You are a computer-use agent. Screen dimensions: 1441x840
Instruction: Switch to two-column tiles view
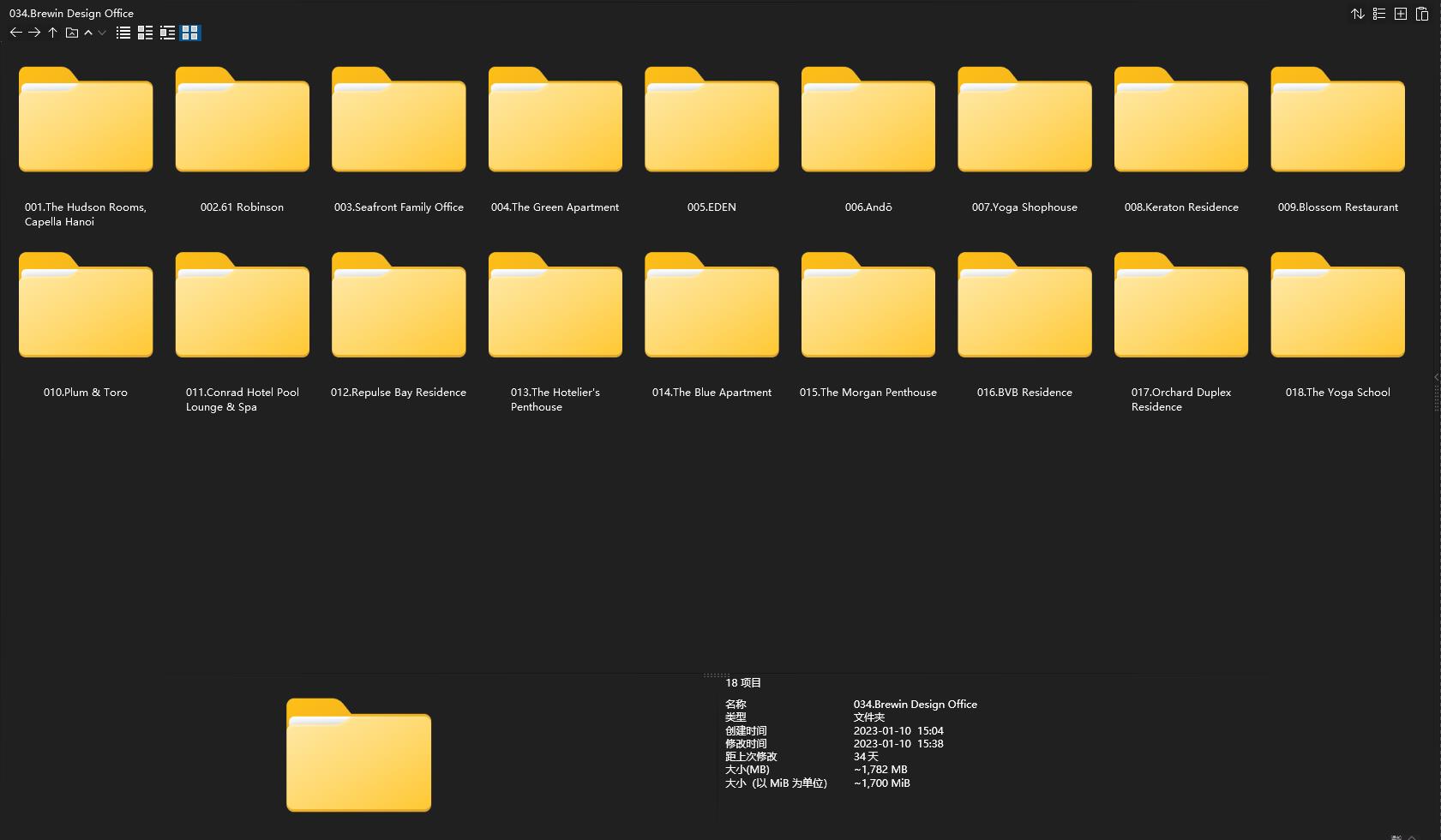point(145,33)
